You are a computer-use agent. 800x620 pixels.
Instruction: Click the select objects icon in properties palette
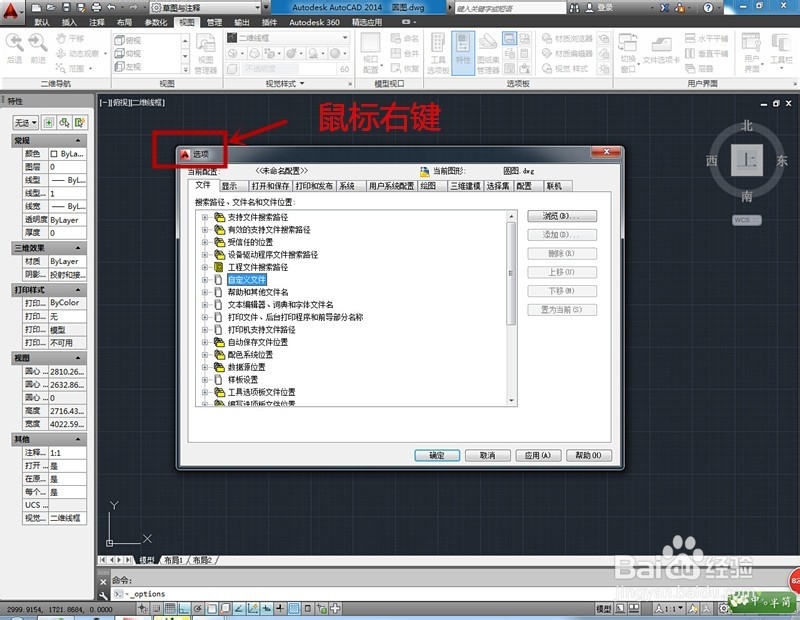click(x=64, y=122)
